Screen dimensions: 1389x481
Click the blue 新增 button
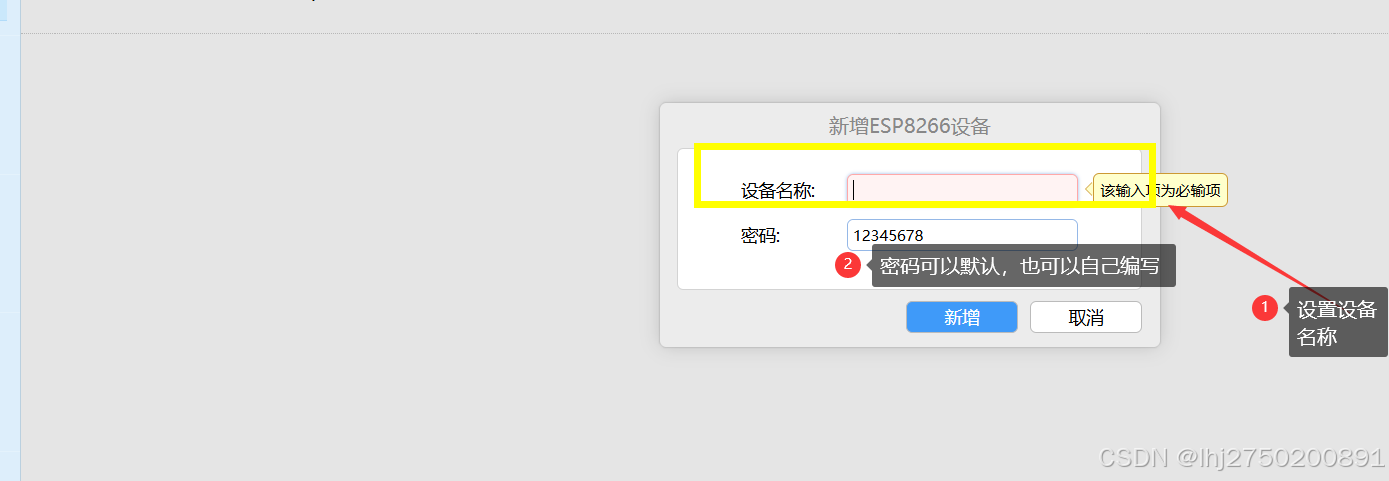(962, 317)
